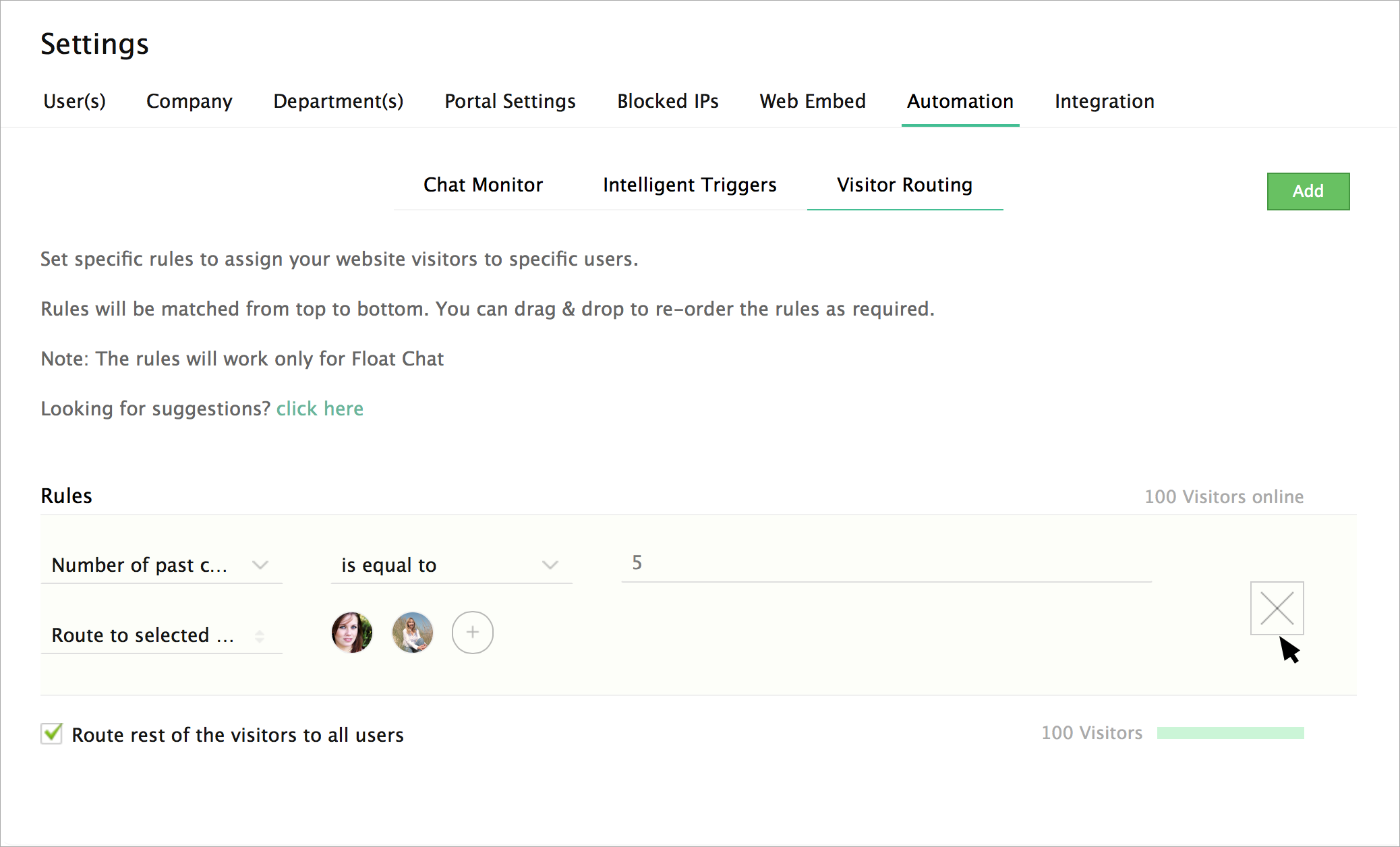The height and width of the screenshot is (847, 1400).
Task: Open the Portal Settings tab
Action: tap(510, 101)
